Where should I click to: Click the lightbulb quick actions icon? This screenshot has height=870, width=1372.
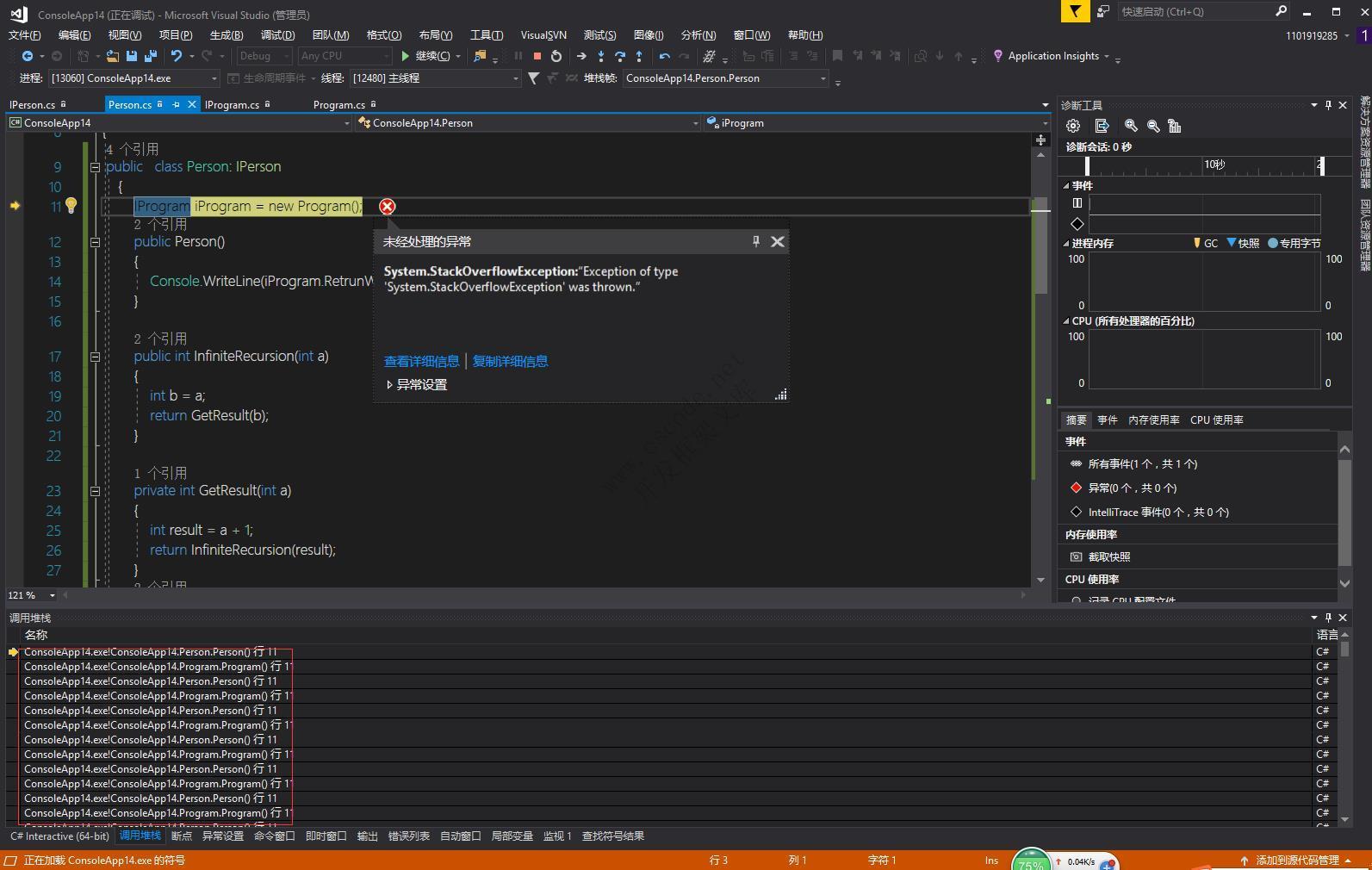pyautogui.click(x=71, y=206)
